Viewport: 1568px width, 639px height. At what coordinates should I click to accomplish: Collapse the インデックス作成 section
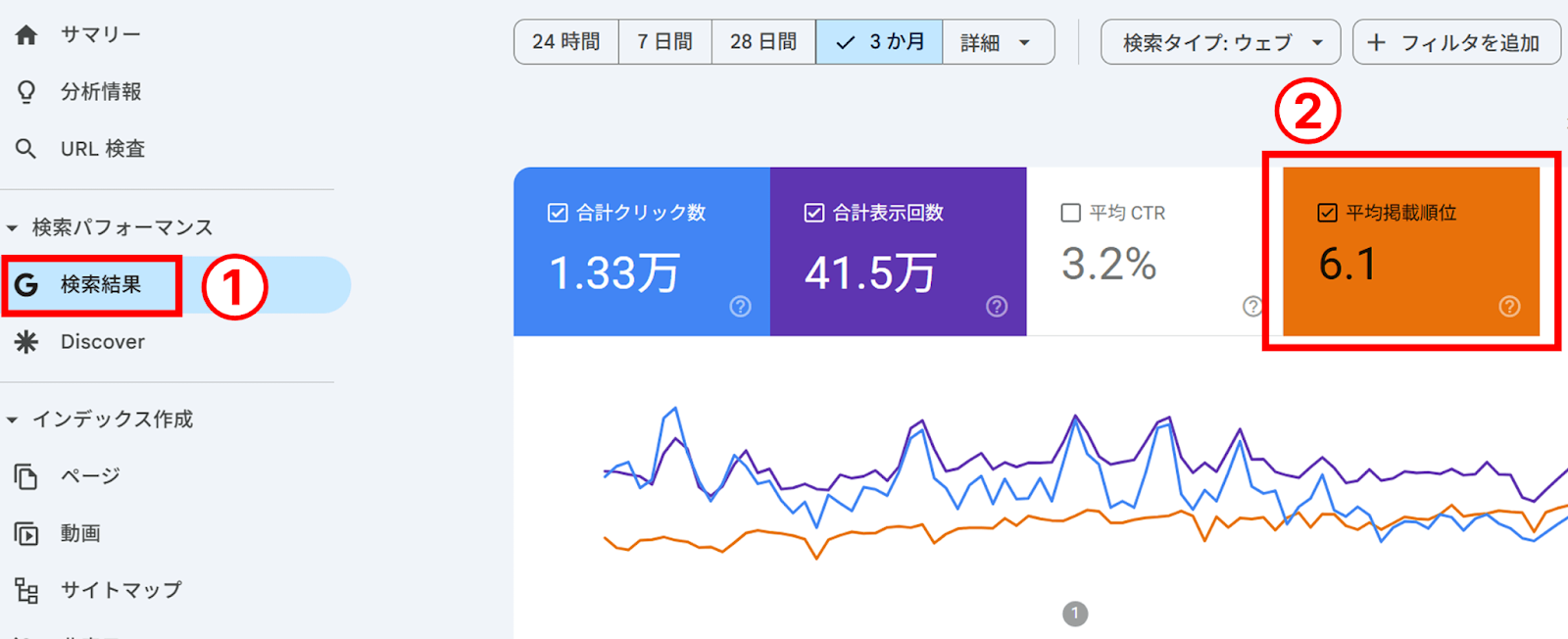(x=13, y=420)
